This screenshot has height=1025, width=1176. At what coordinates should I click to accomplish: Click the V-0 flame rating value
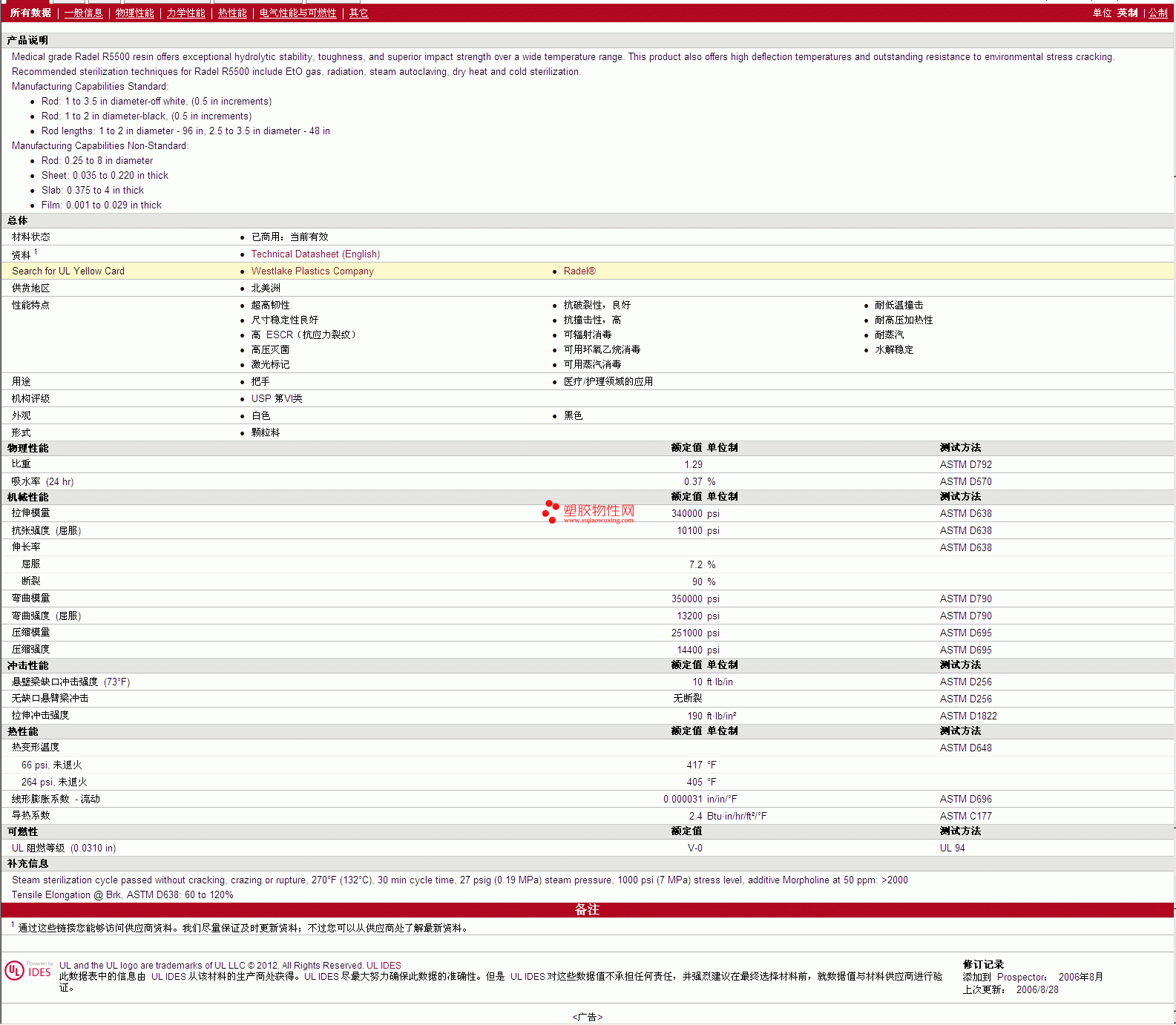click(x=694, y=848)
